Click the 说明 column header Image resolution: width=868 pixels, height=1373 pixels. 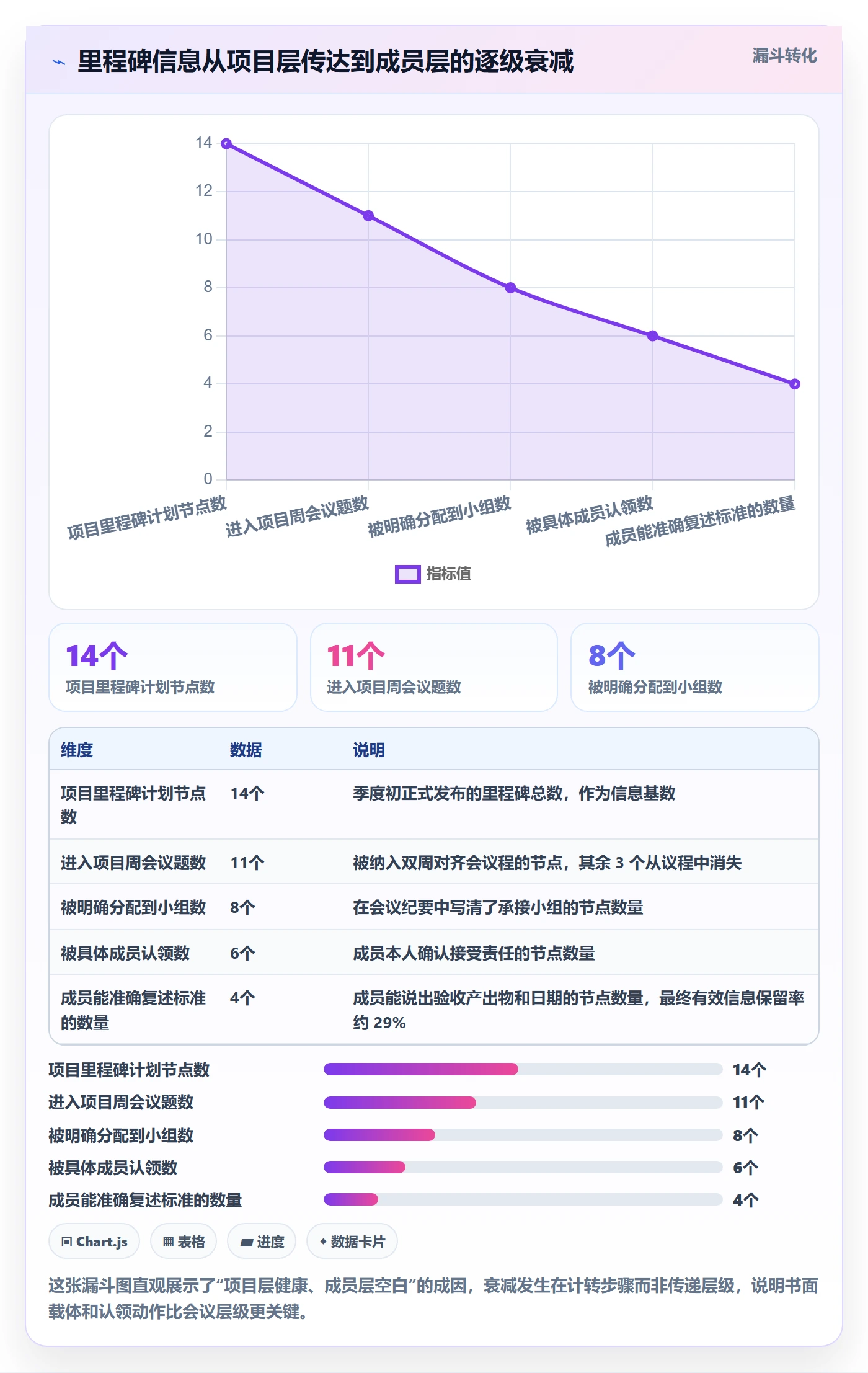coord(369,750)
